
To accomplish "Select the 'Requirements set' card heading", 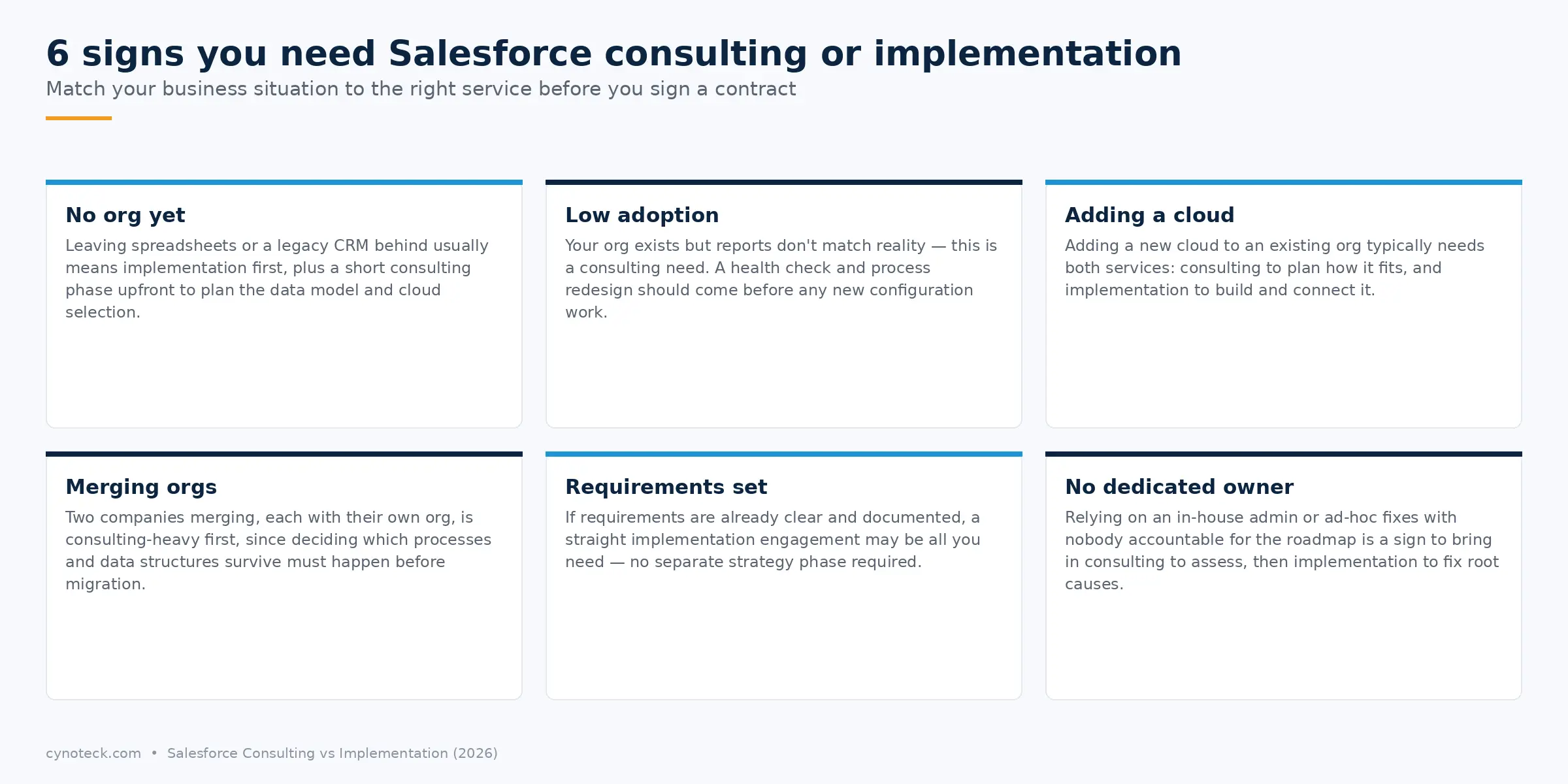I will pos(666,487).
